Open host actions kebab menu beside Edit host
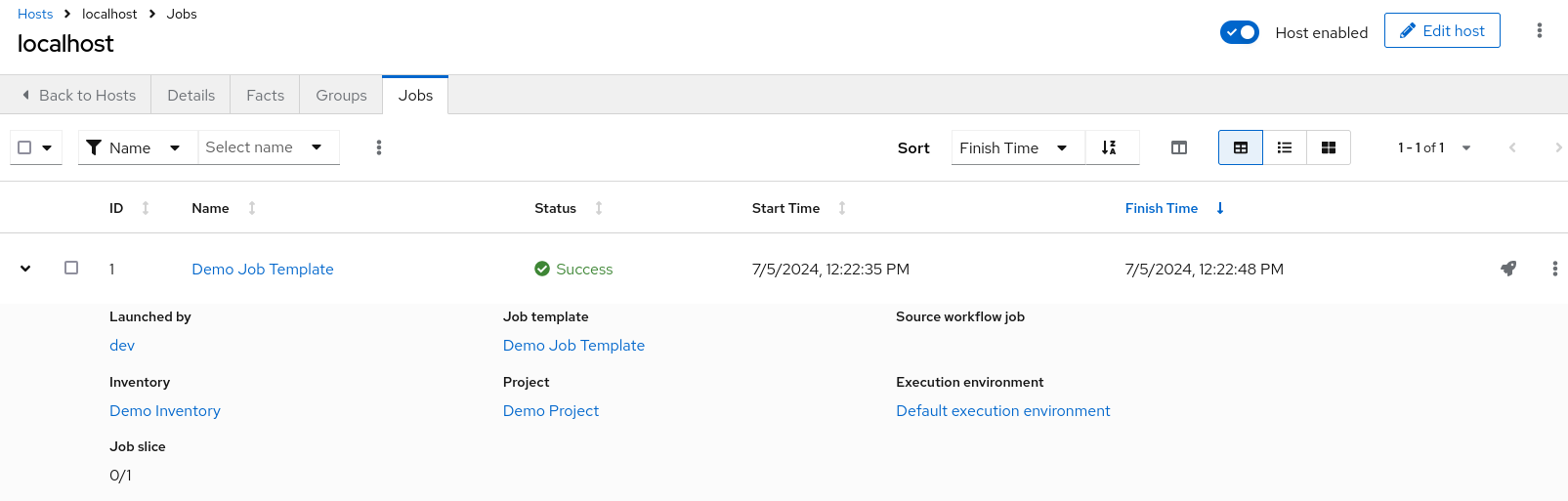This screenshot has width=1568, height=501. tap(1539, 31)
